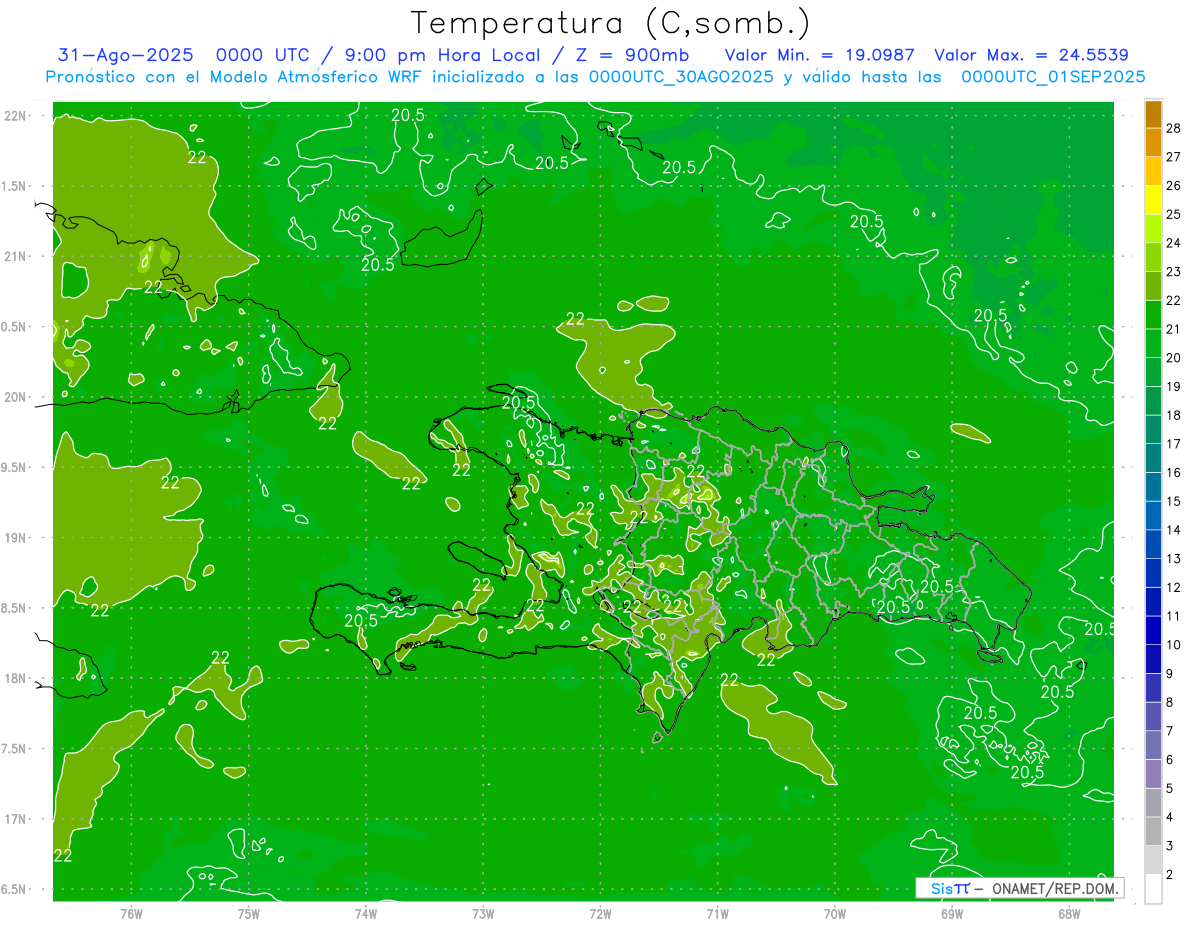Click the legend value "28"

pos(1174,128)
